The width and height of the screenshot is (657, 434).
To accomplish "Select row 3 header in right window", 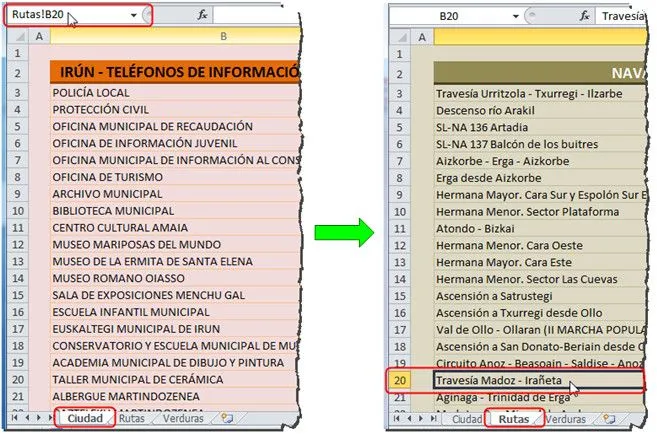I will click(x=400, y=93).
